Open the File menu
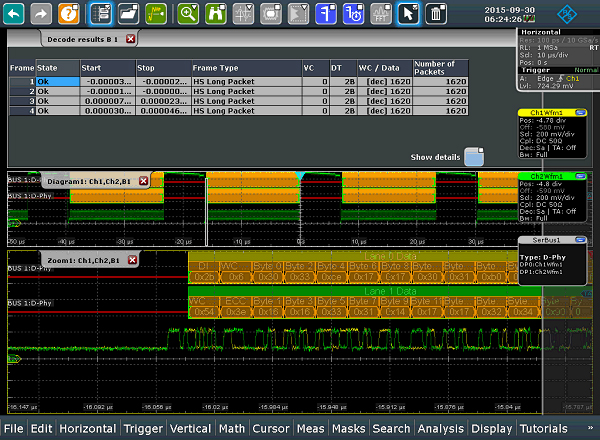Image resolution: width=600 pixels, height=440 pixels. click(14, 429)
